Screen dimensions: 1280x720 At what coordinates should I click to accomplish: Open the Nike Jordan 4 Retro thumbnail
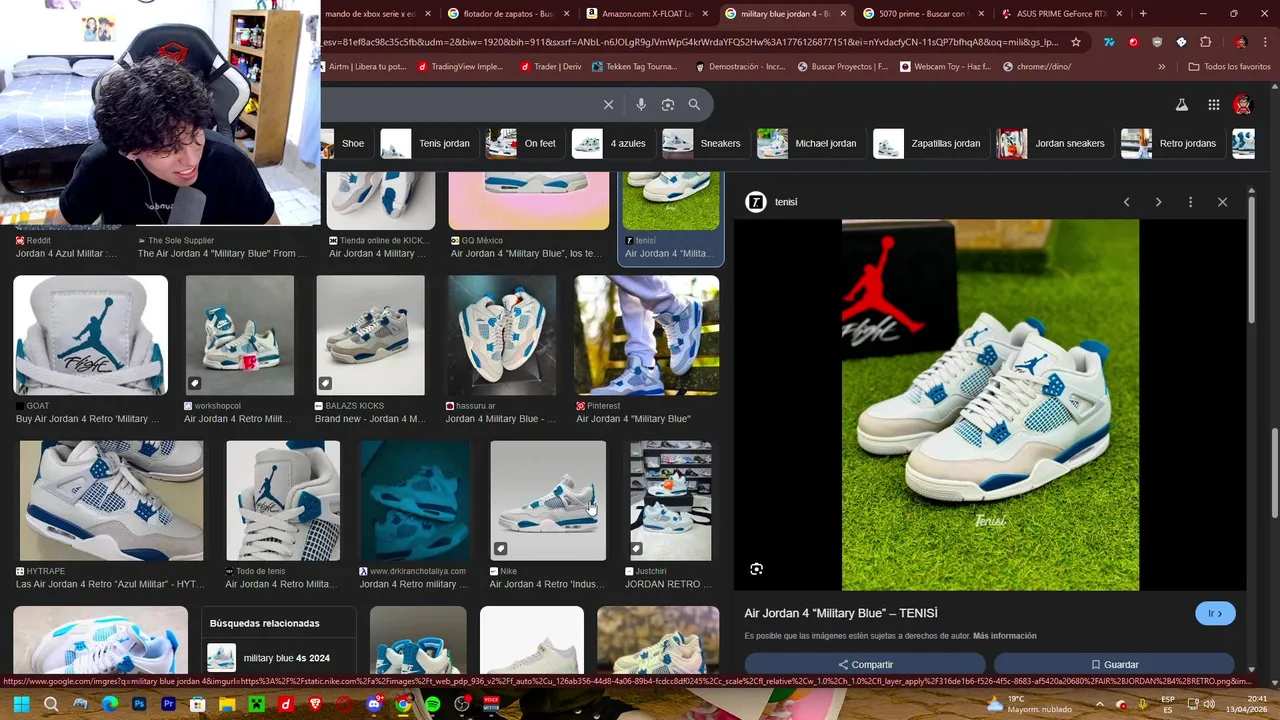point(548,500)
